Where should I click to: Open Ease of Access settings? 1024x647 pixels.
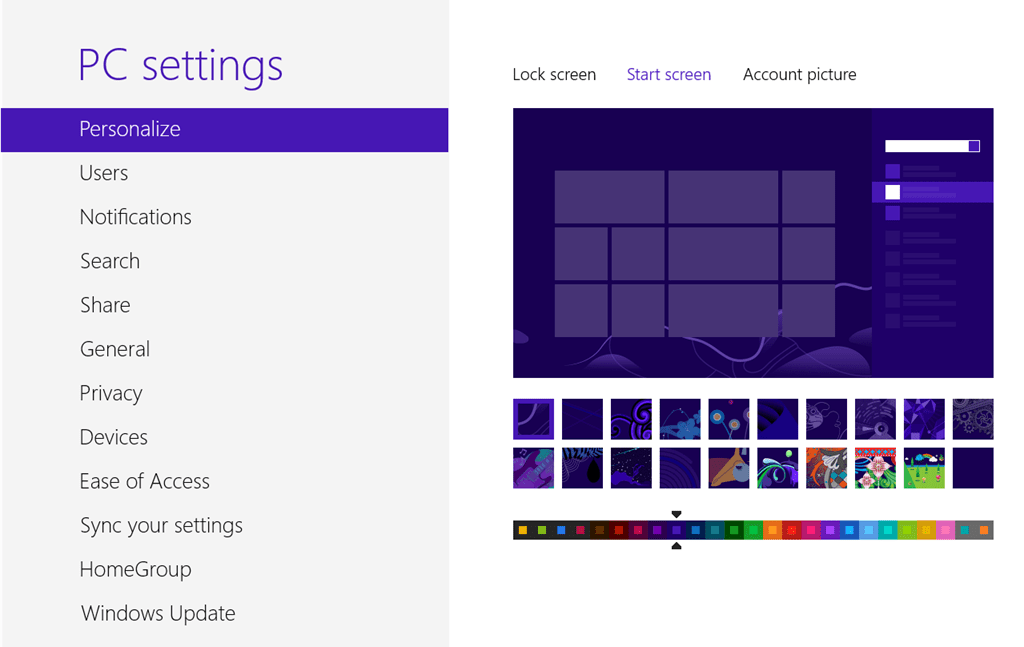pos(144,481)
